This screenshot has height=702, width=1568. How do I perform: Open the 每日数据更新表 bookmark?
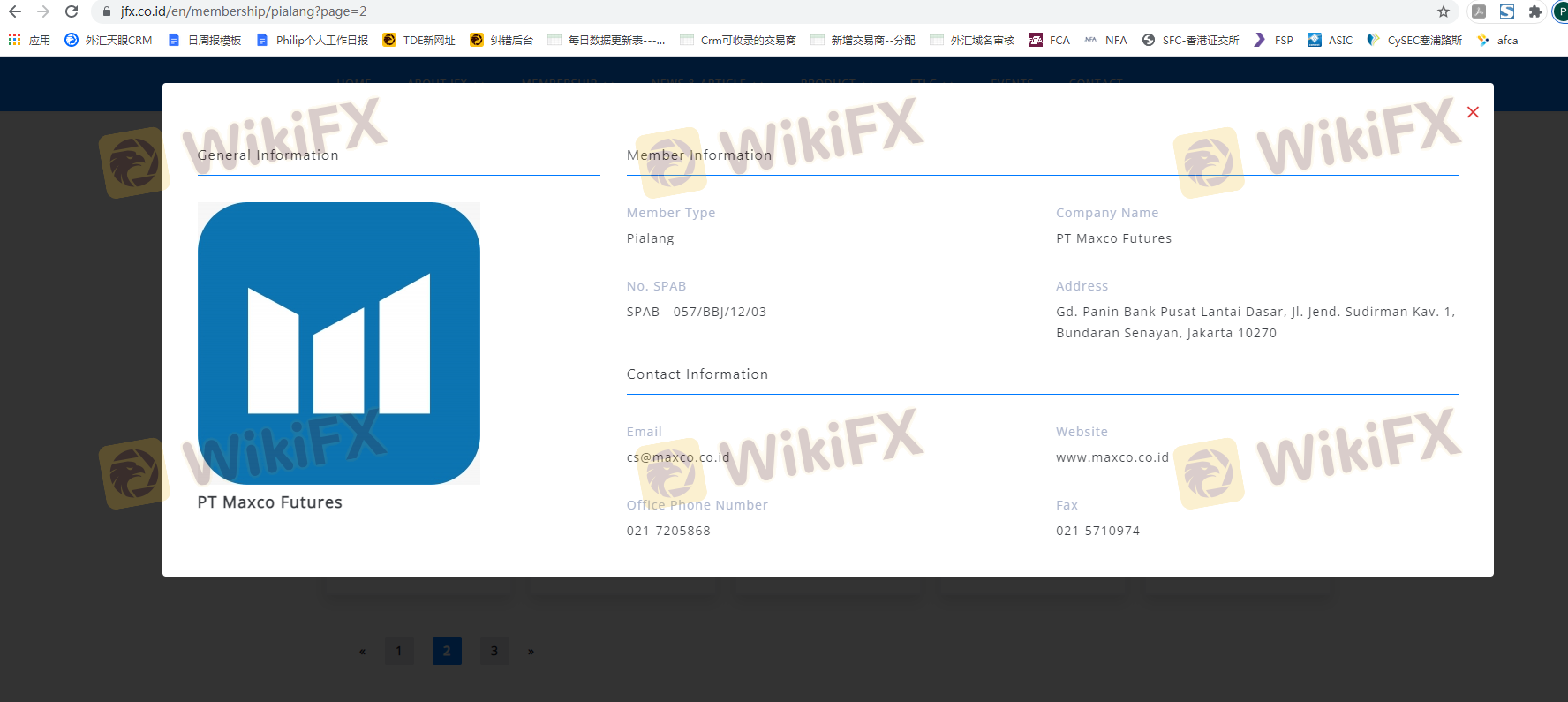607,40
